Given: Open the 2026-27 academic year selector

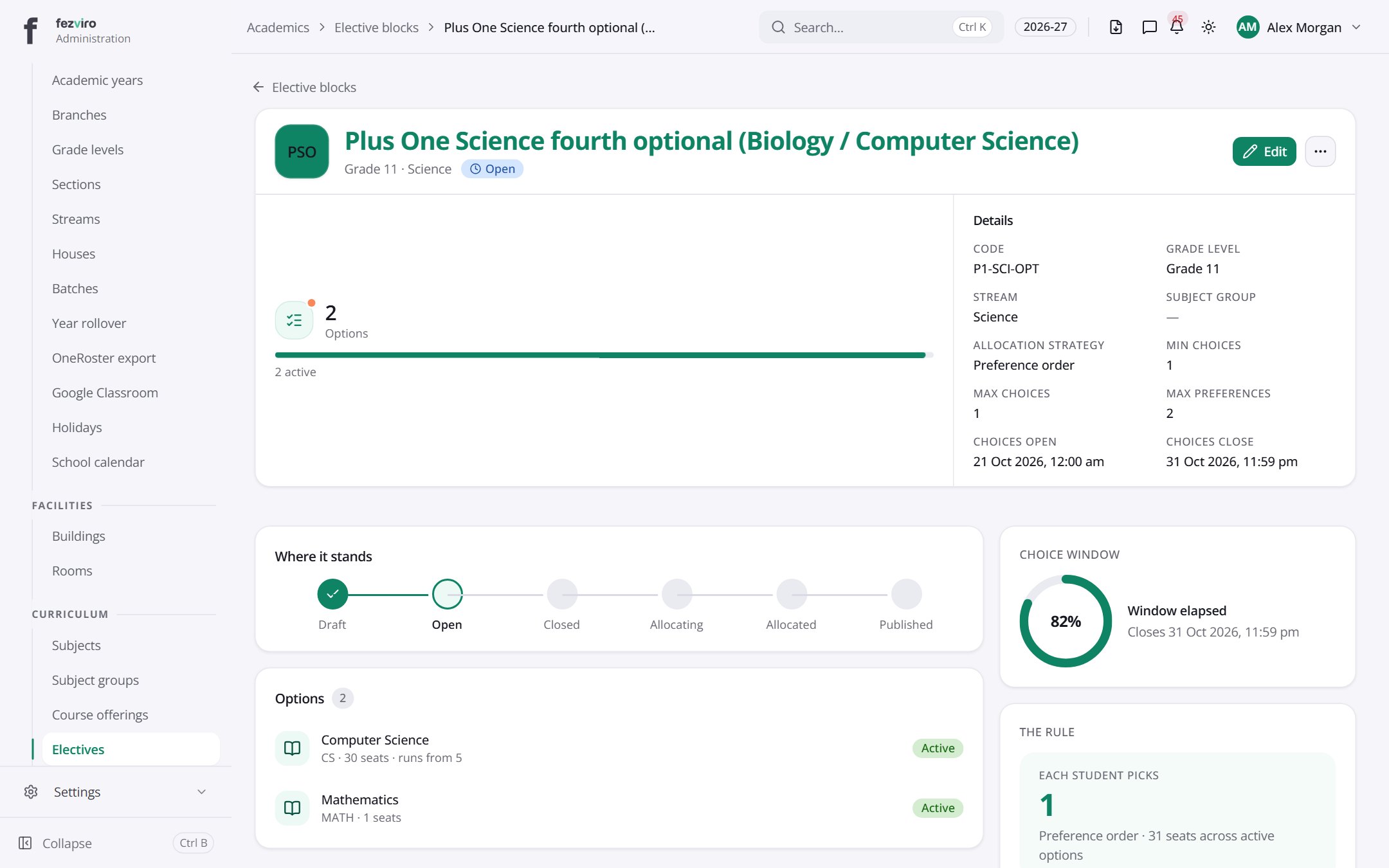Looking at the screenshot, I should pyautogui.click(x=1045, y=27).
